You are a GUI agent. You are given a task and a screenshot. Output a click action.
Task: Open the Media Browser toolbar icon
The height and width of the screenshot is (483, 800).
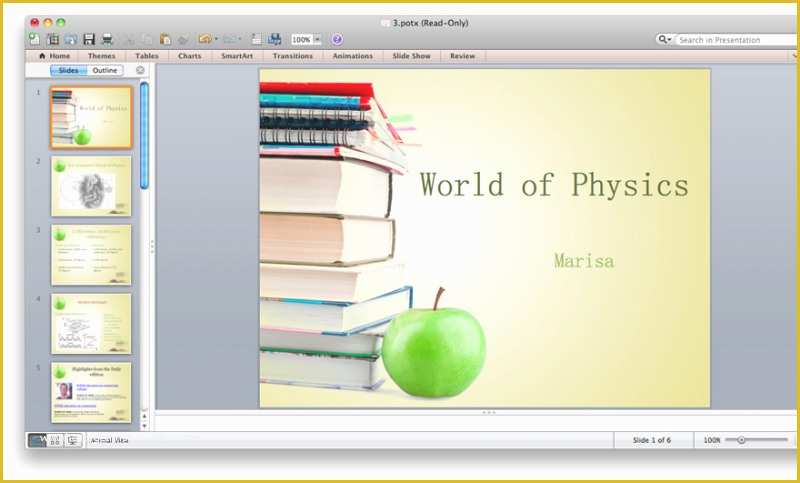tap(274, 39)
